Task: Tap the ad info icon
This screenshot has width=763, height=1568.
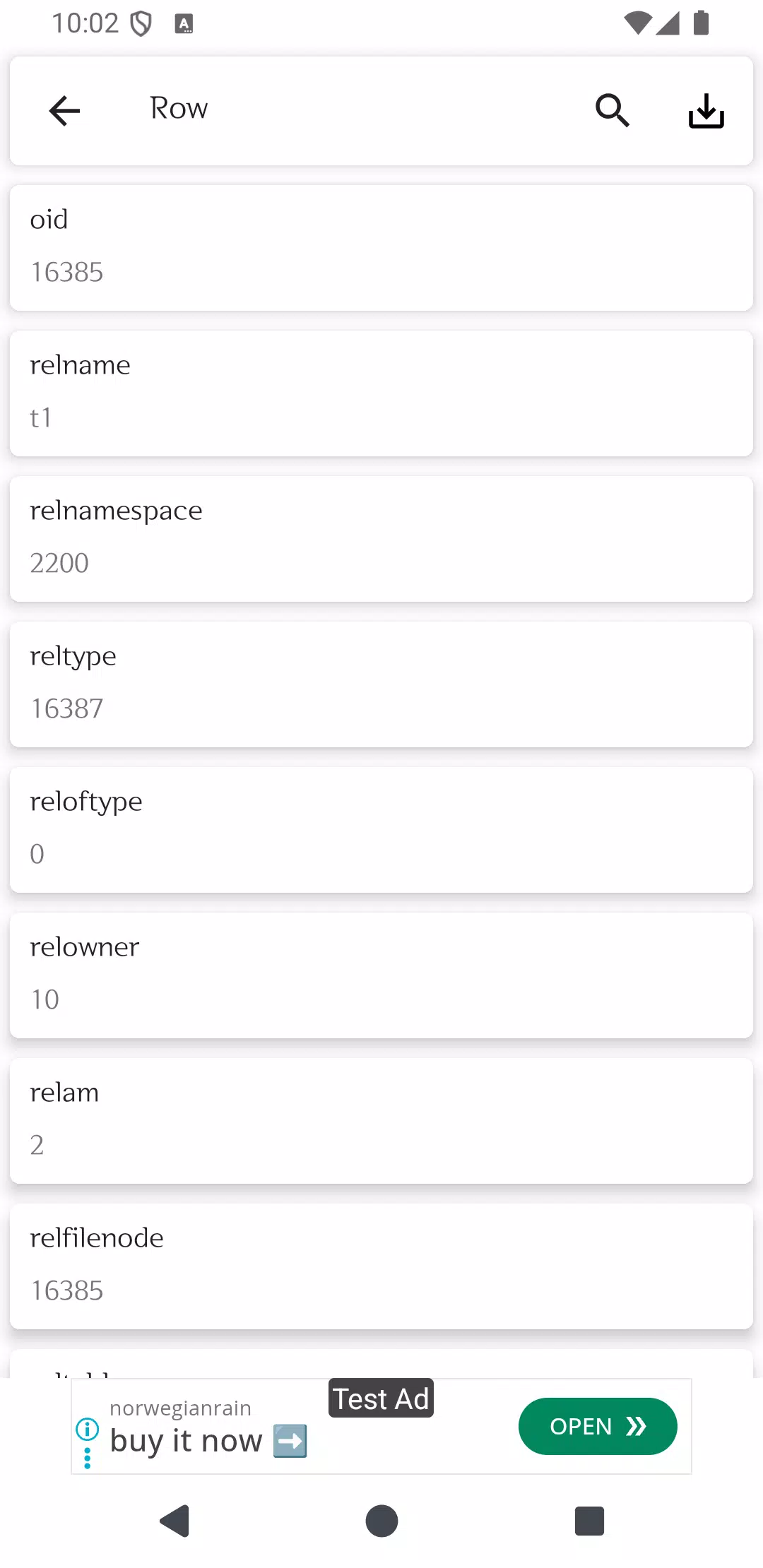Action: [x=87, y=1429]
